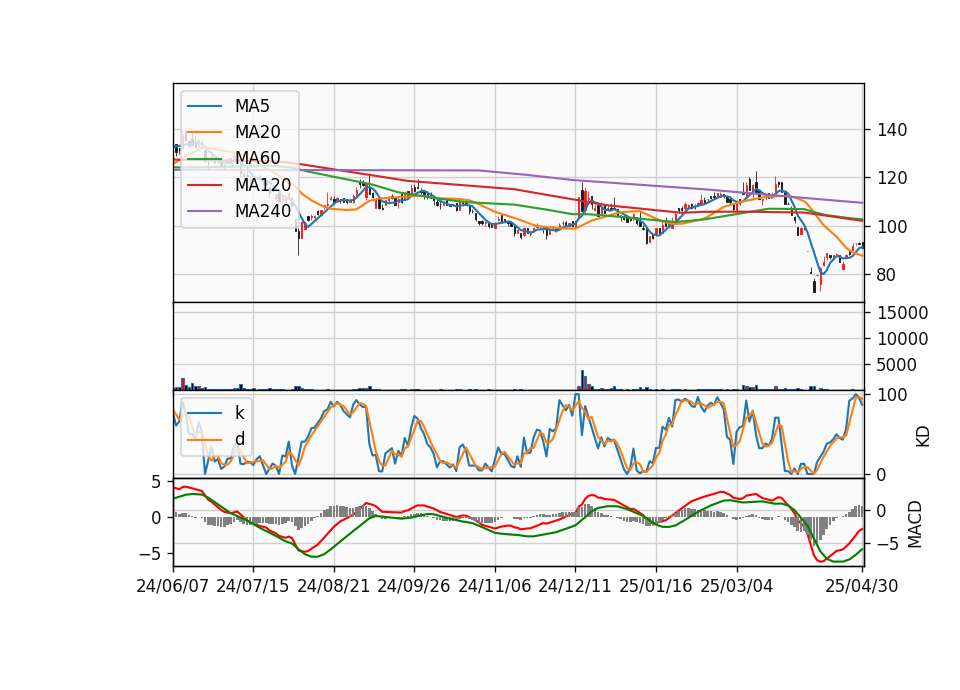960x690 pixels.
Task: Click the orange MA20 legend line sample
Action: 204,132
